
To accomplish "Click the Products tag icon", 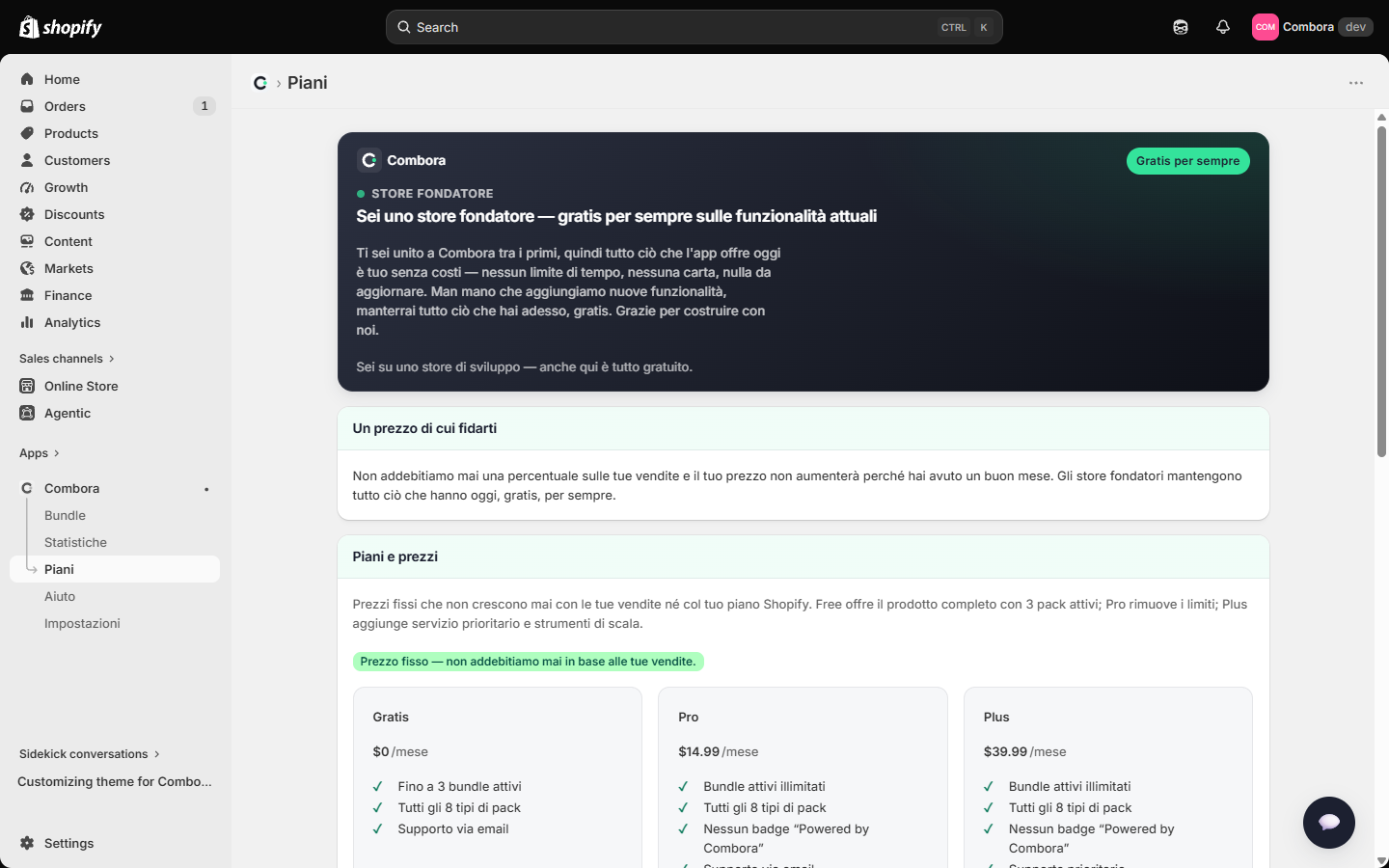I will click(27, 133).
